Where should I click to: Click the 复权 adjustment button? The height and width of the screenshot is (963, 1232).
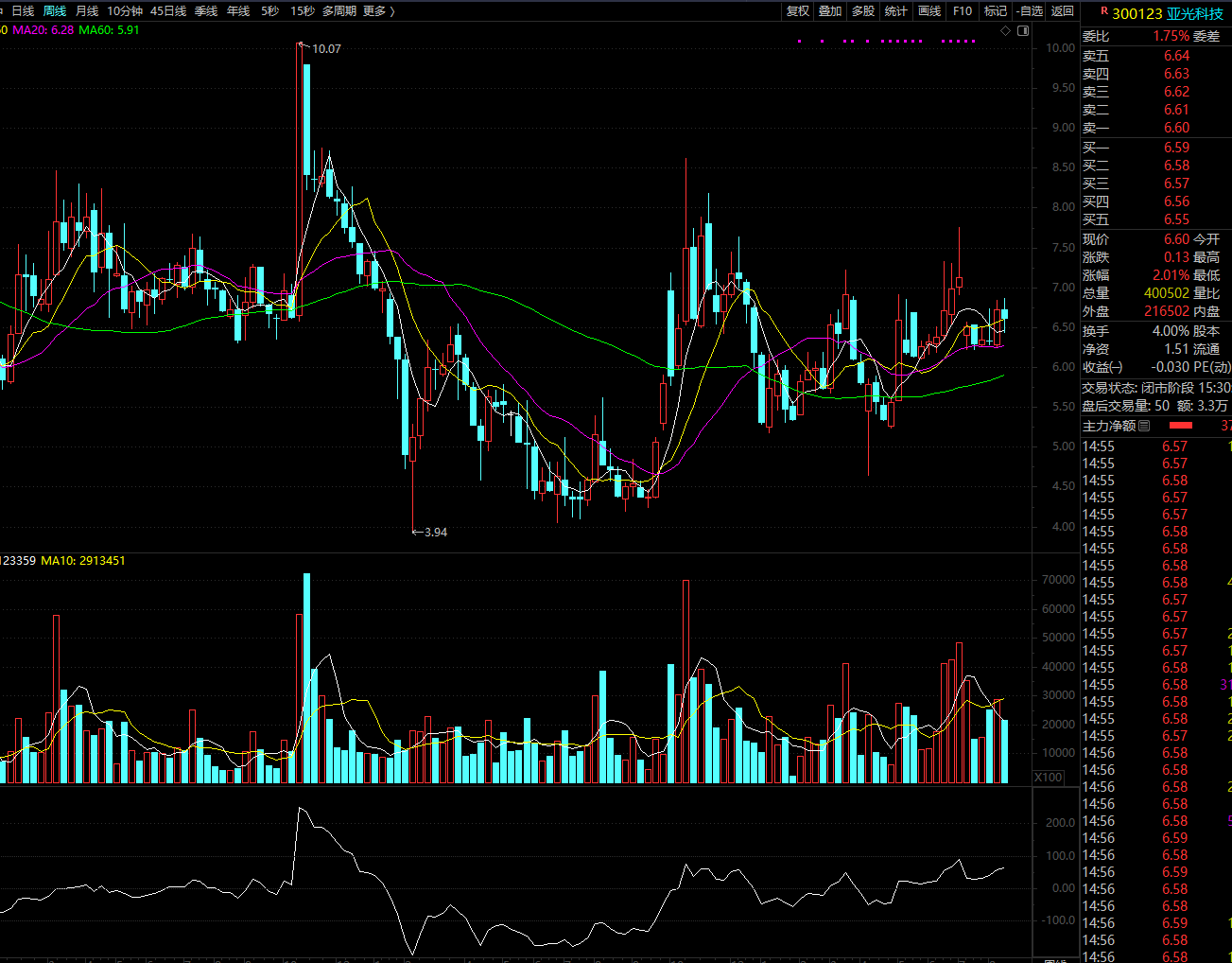tap(798, 10)
